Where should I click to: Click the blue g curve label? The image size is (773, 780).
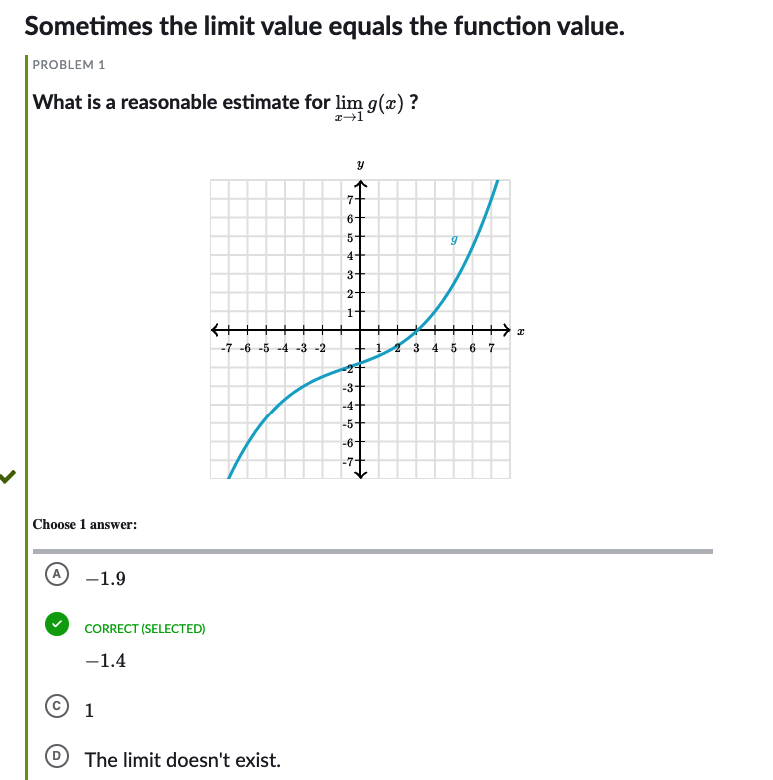point(454,239)
